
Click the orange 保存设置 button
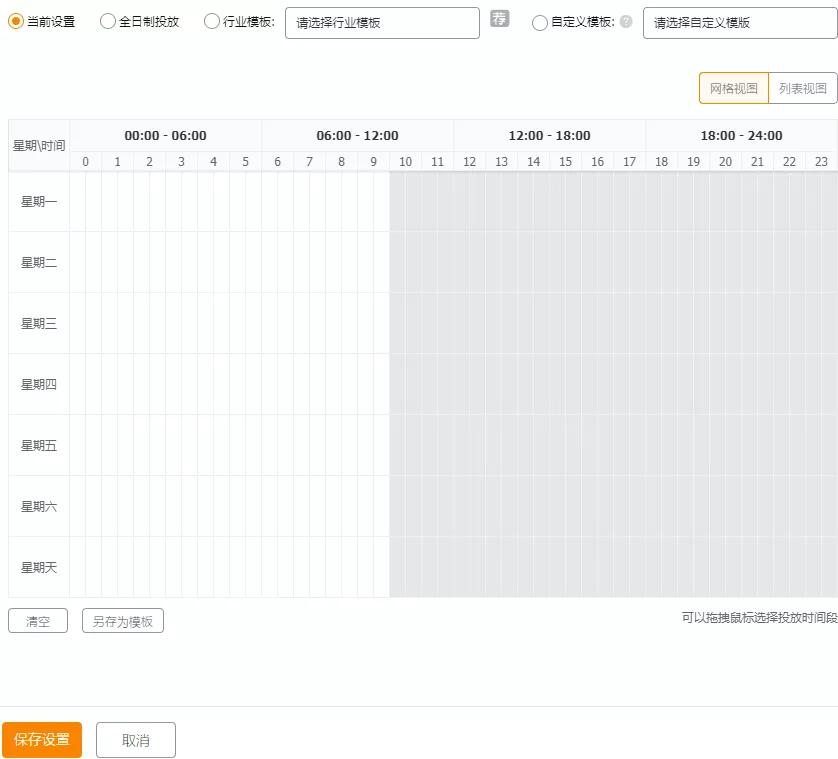click(x=43, y=740)
